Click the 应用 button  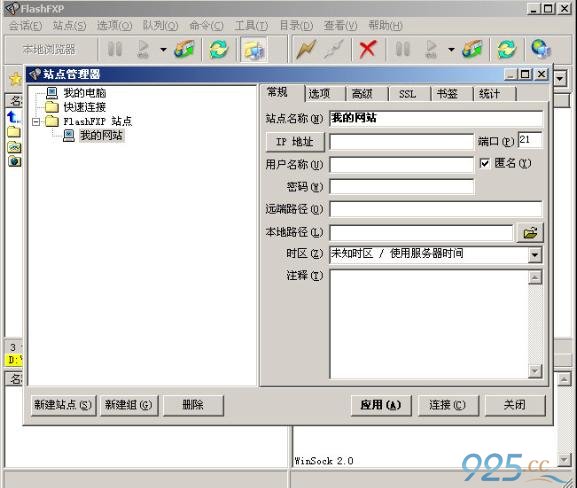point(381,405)
